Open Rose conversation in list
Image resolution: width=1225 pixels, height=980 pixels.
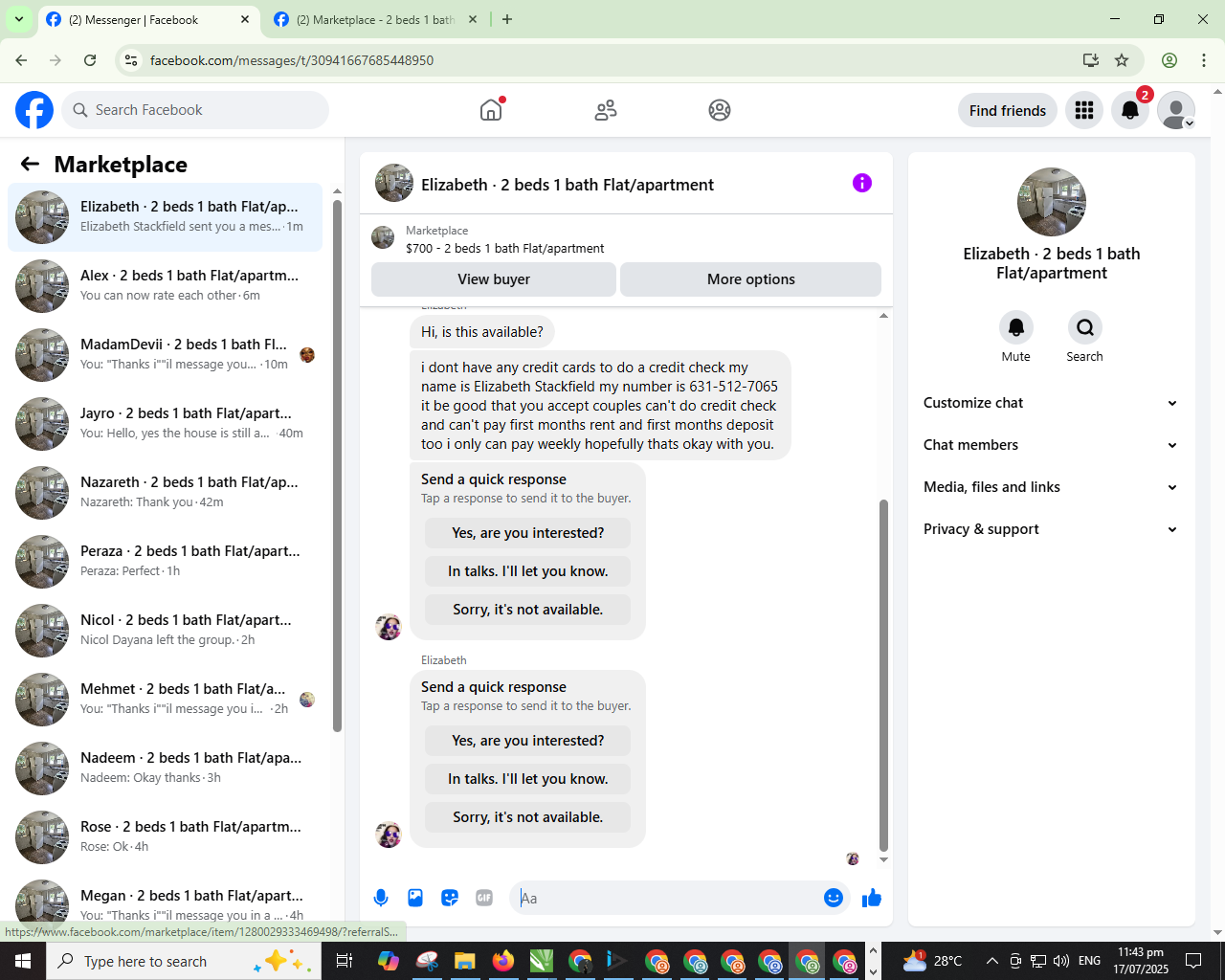pos(165,836)
